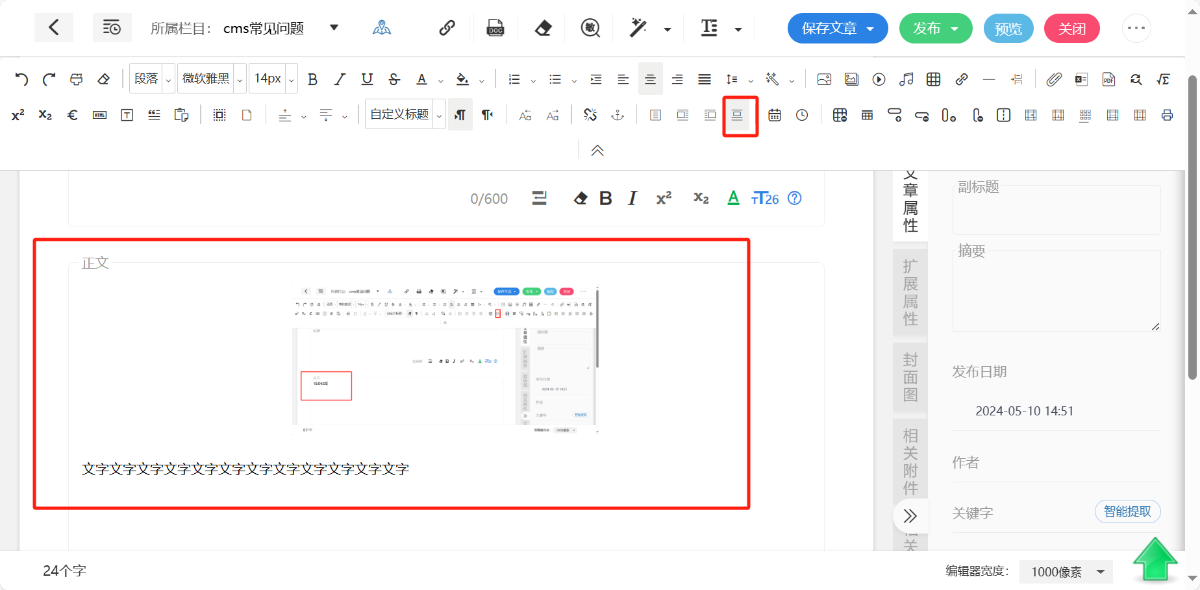Viewport: 1200px width, 590px height.
Task: Click the music note audio icon
Action: point(906,79)
